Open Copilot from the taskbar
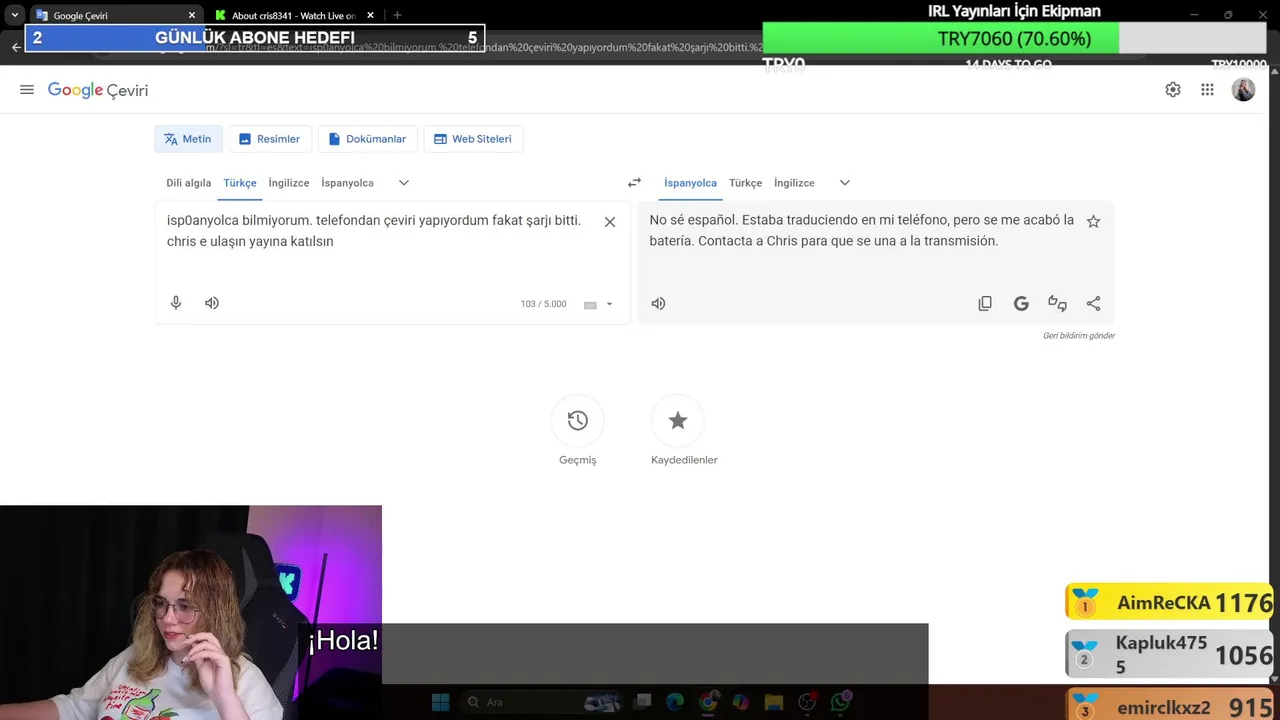 [740, 703]
